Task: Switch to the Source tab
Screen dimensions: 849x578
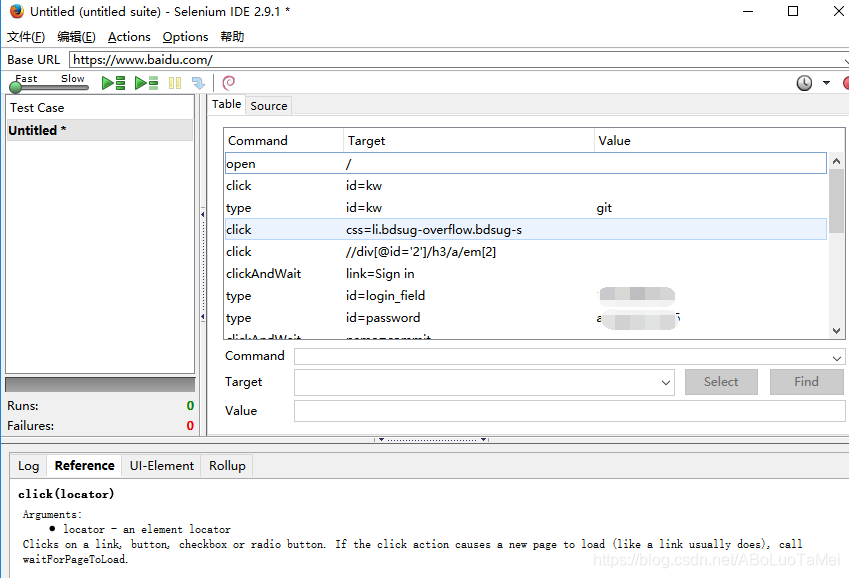Action: [x=268, y=105]
